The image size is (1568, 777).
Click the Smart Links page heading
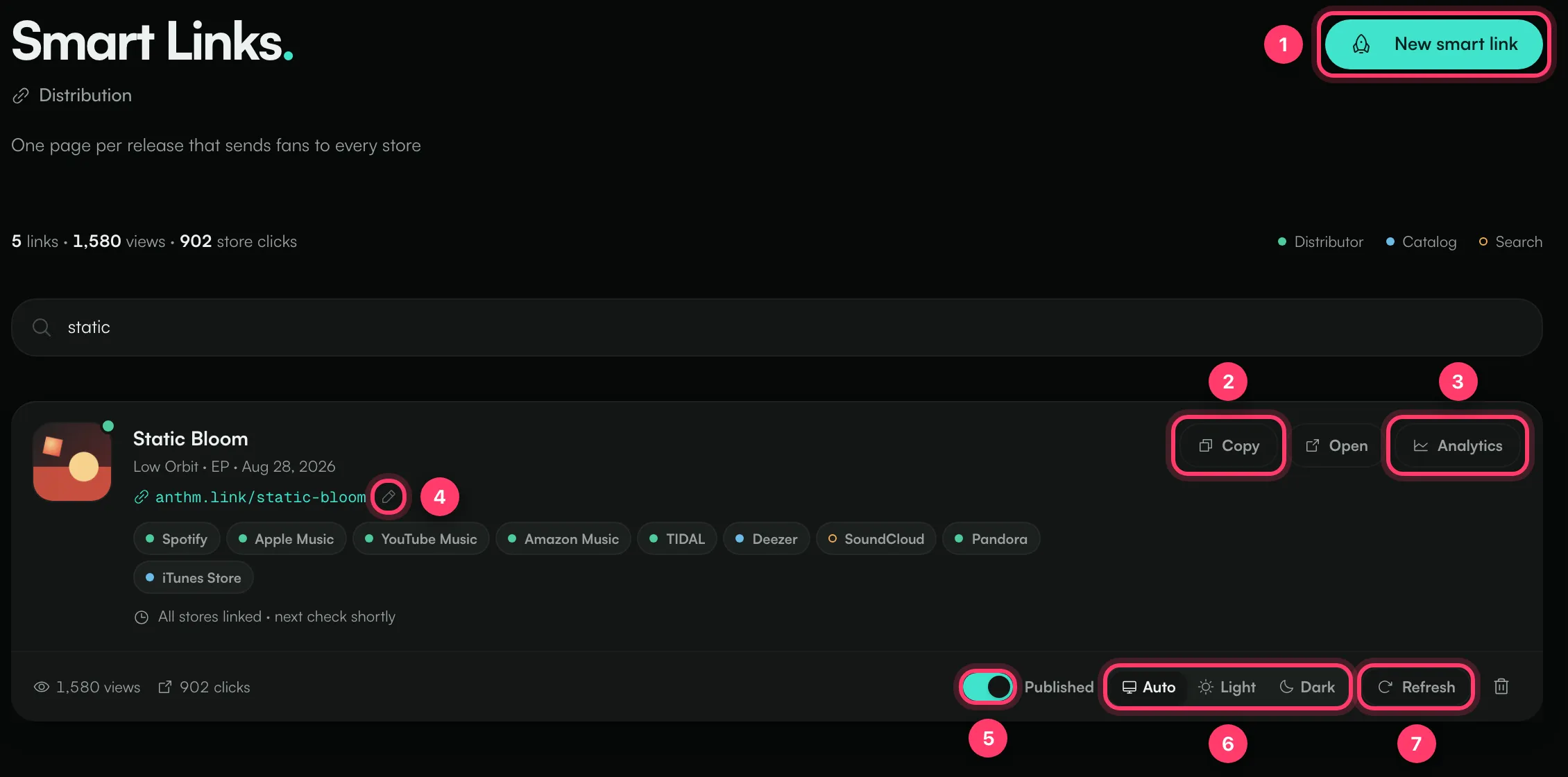(152, 42)
